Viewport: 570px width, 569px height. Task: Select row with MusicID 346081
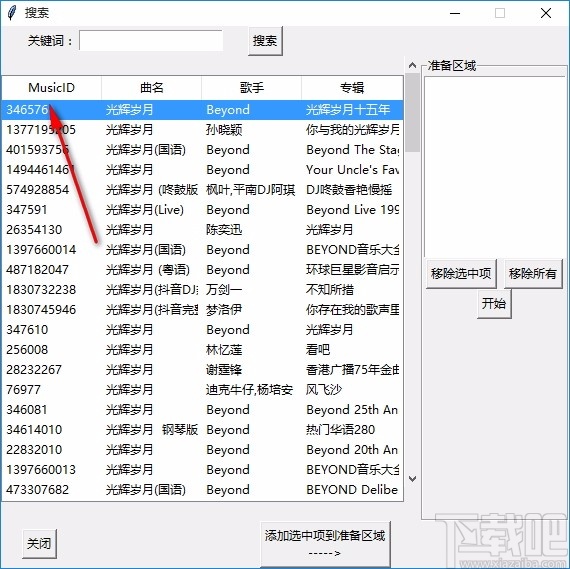[202, 410]
